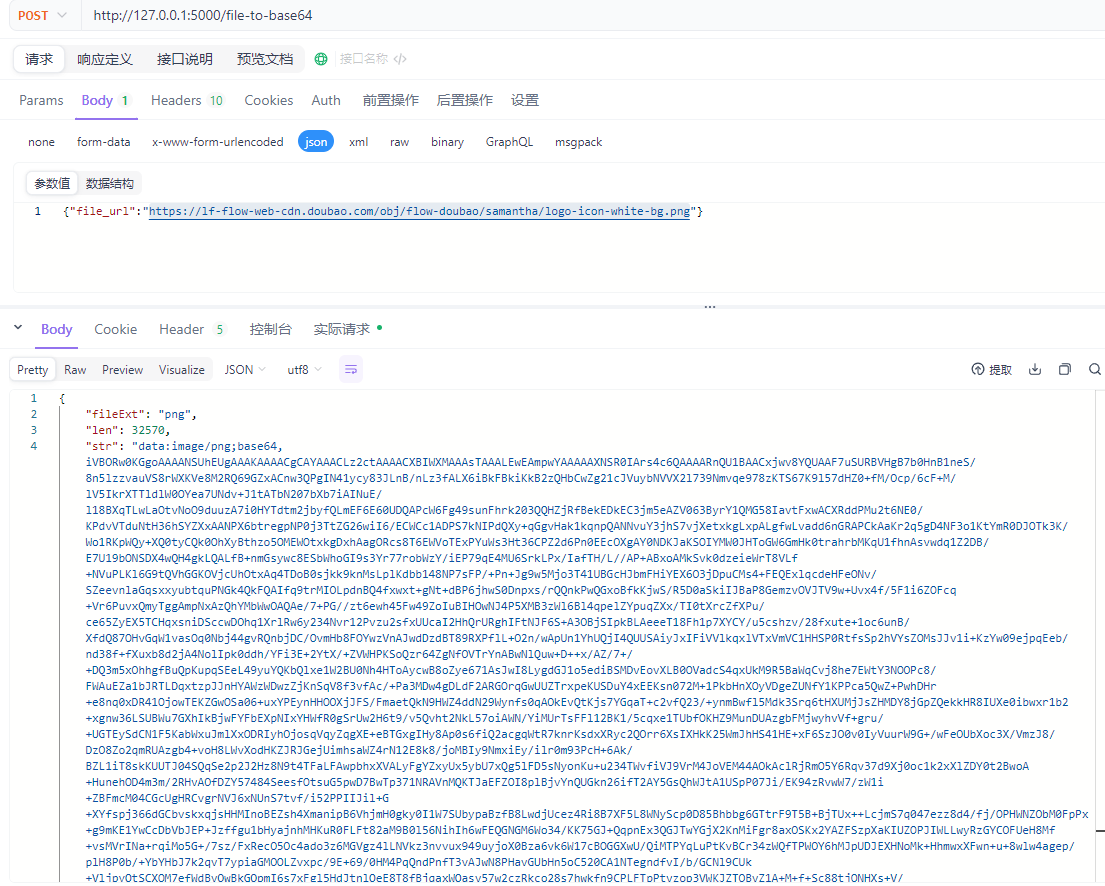Click the 提取 extract icon

point(991,368)
